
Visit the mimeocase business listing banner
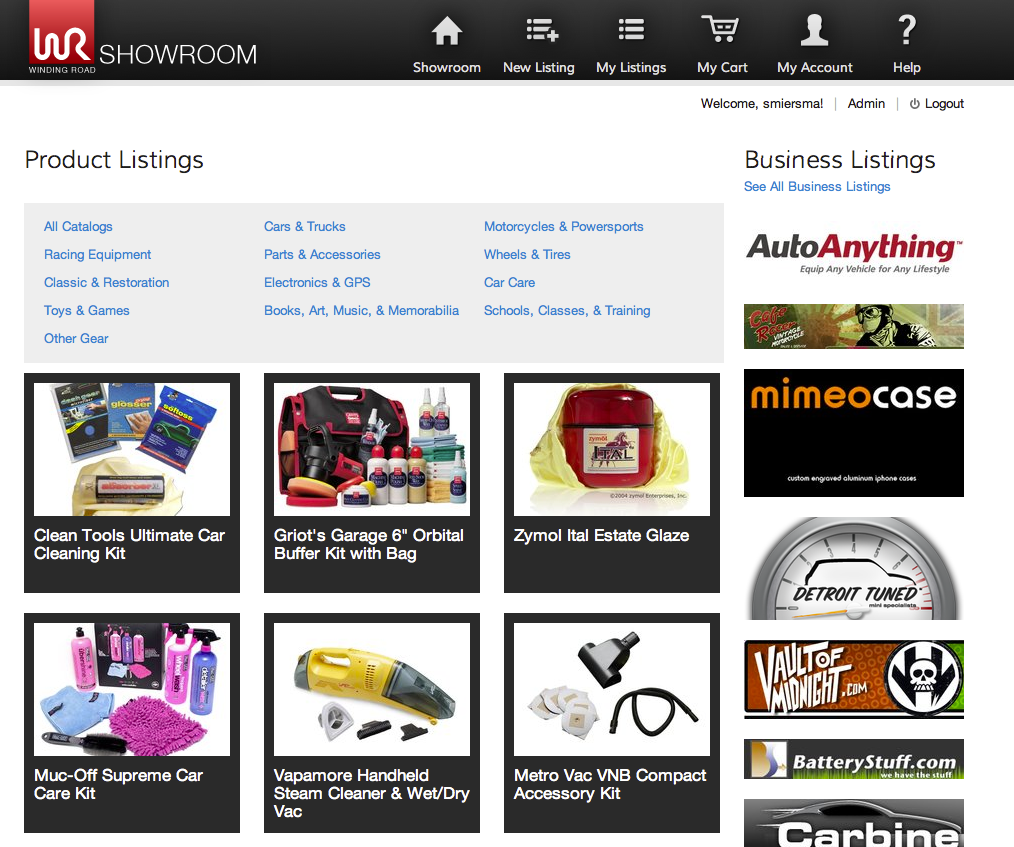tap(854, 433)
